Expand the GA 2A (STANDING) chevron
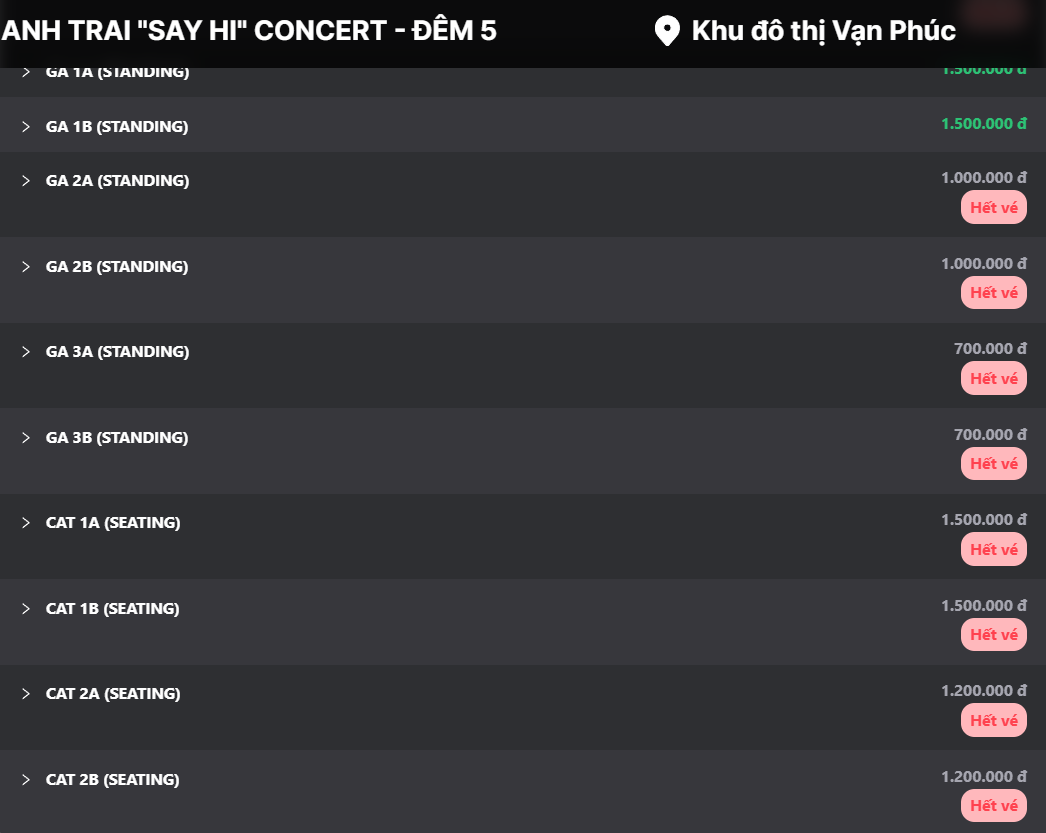The width and height of the screenshot is (1046, 833). coord(26,181)
